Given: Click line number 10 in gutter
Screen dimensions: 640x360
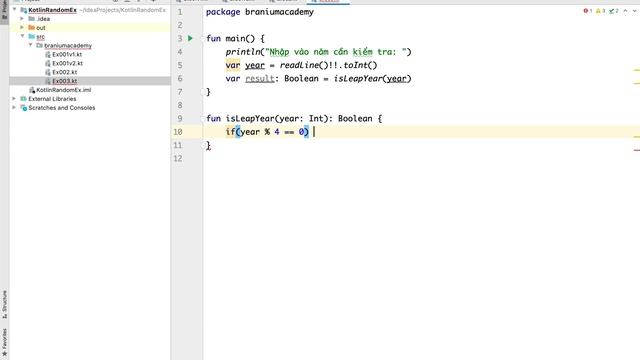Looking at the screenshot, I should coord(178,132).
